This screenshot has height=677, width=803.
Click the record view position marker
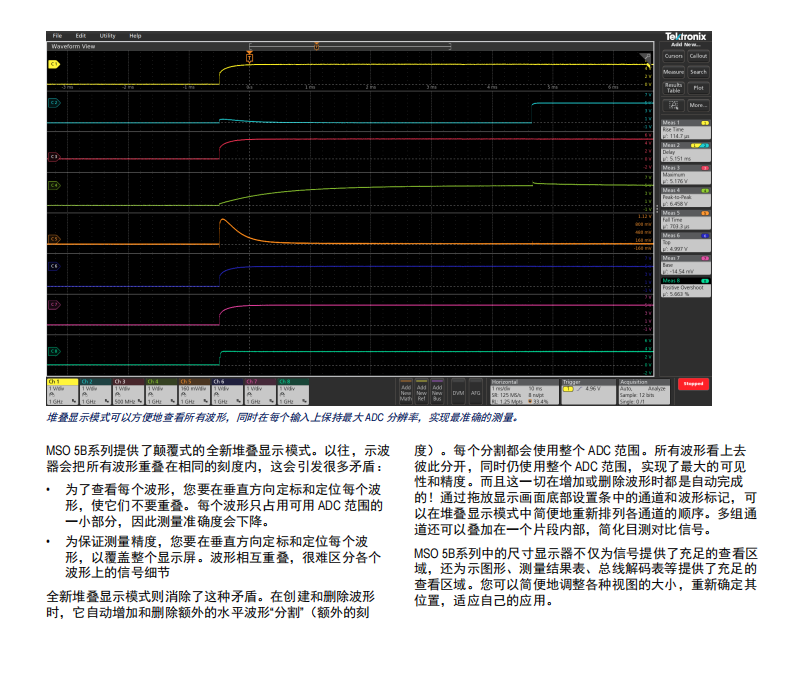tap(316, 47)
